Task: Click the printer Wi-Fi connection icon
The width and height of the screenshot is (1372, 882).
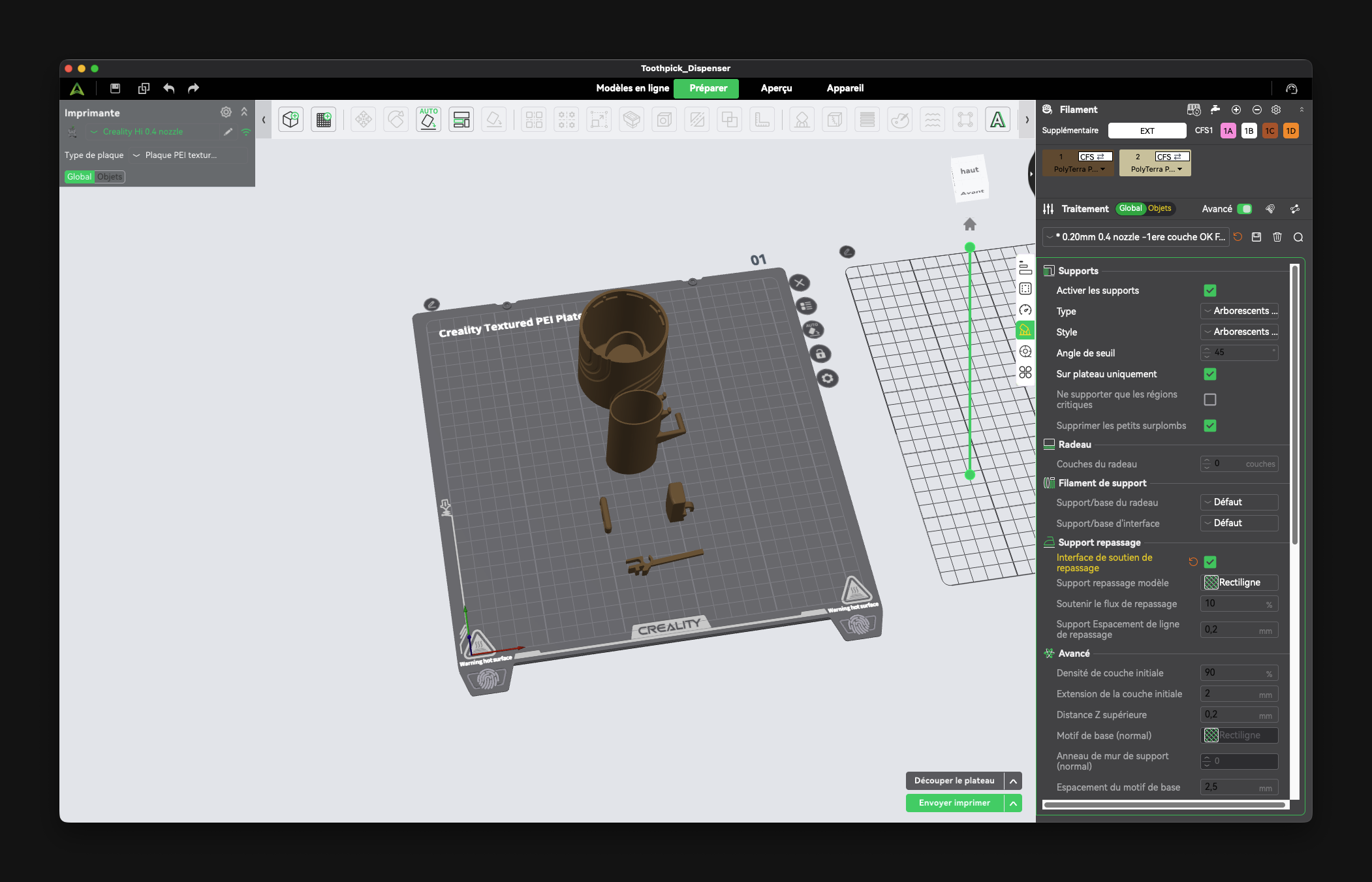Action: pos(246,132)
